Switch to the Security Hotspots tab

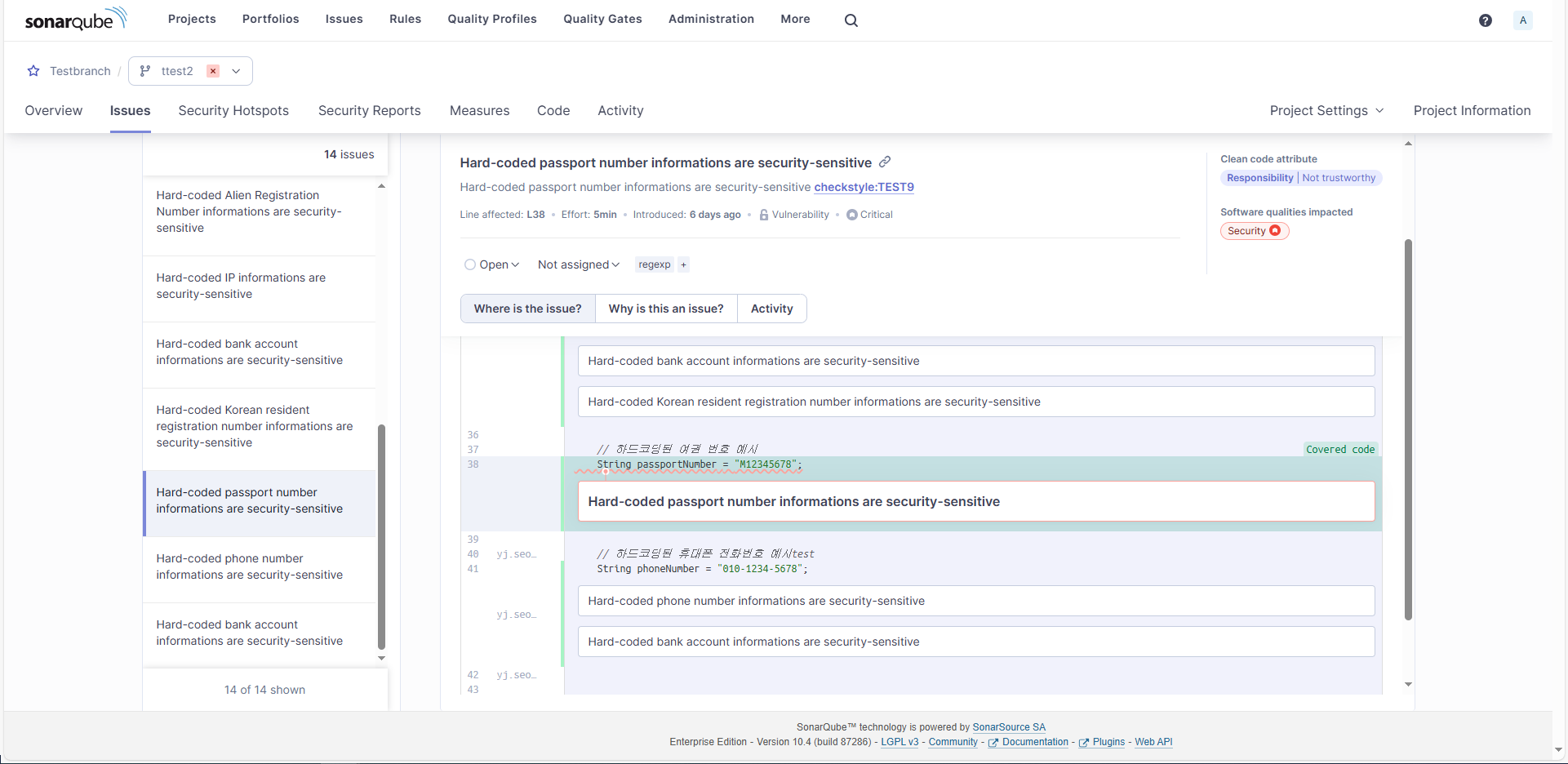coord(233,110)
